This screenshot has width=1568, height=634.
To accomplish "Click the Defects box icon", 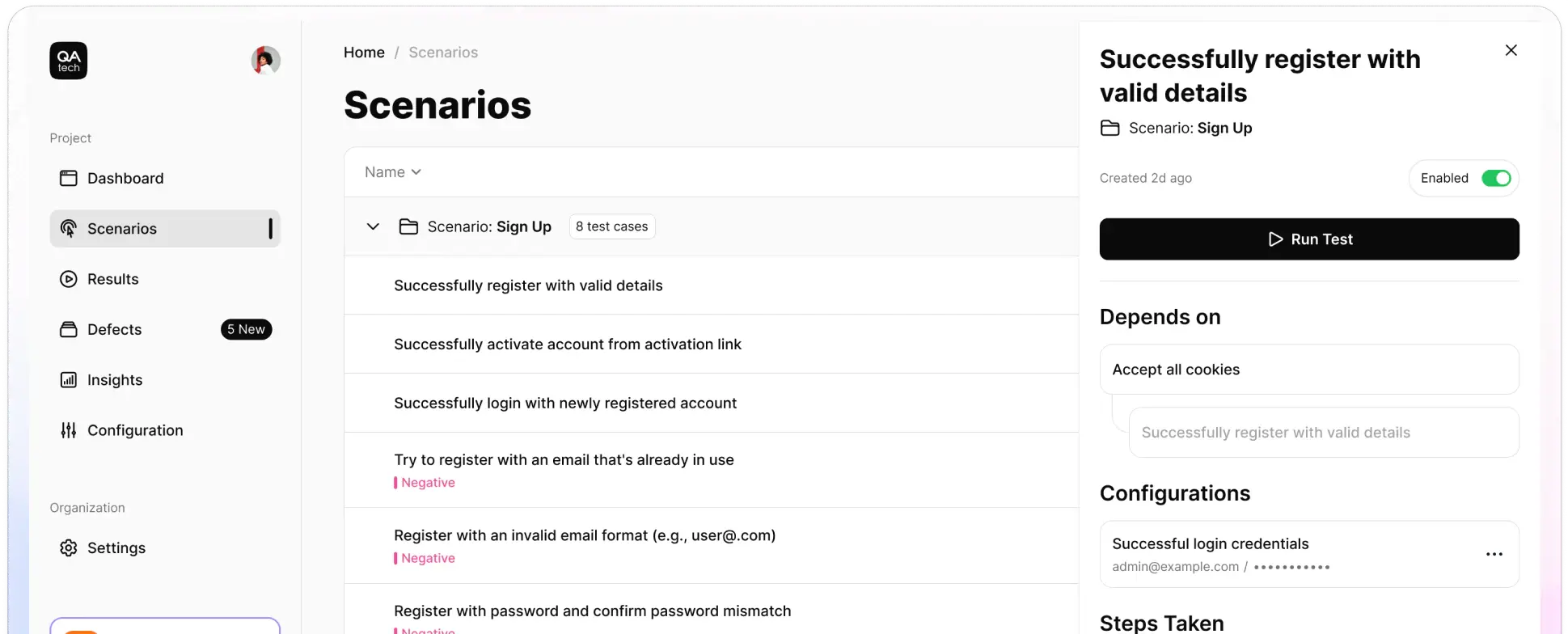I will pos(69,329).
